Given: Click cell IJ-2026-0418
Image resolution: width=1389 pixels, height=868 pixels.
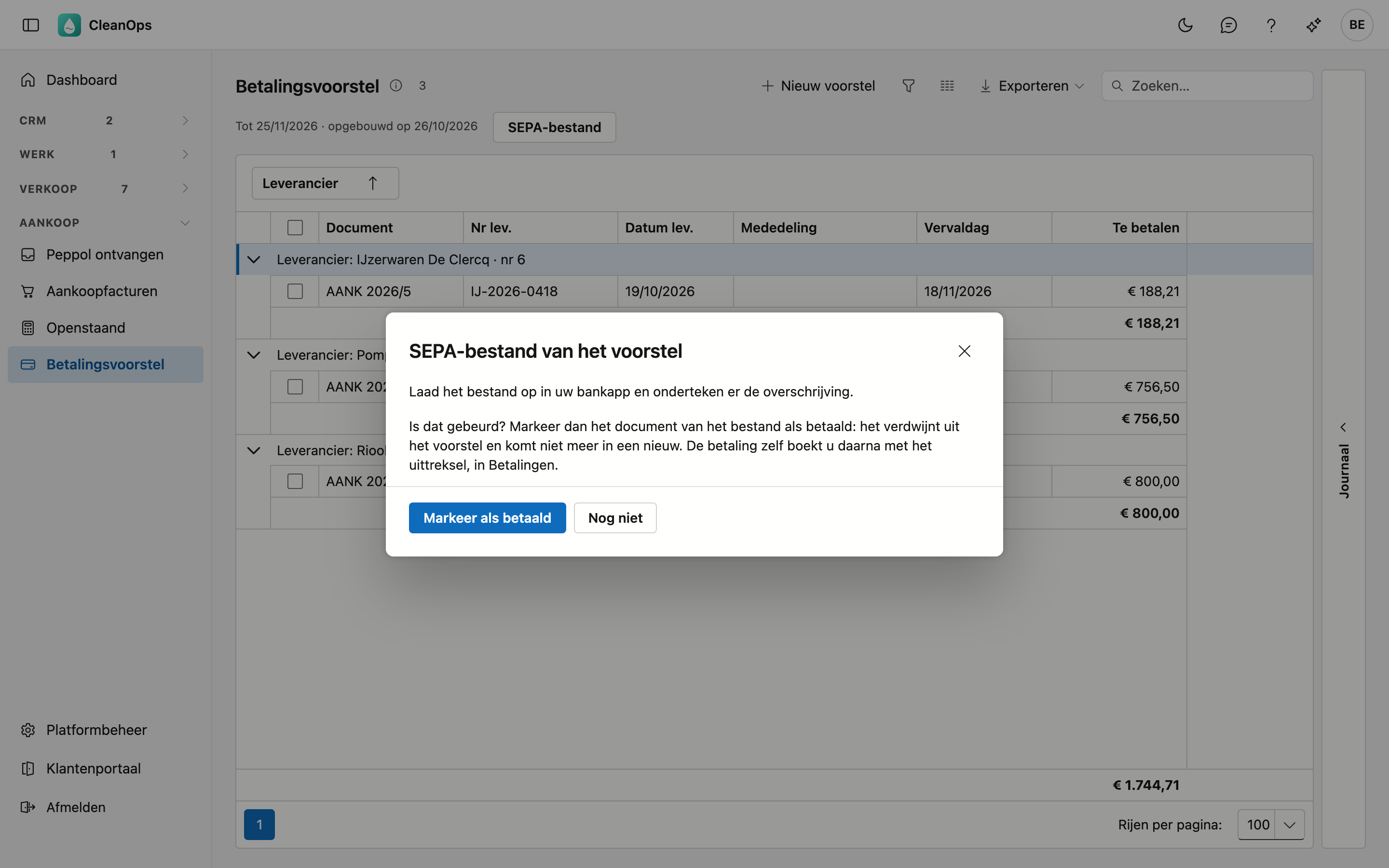Looking at the screenshot, I should click(540, 291).
